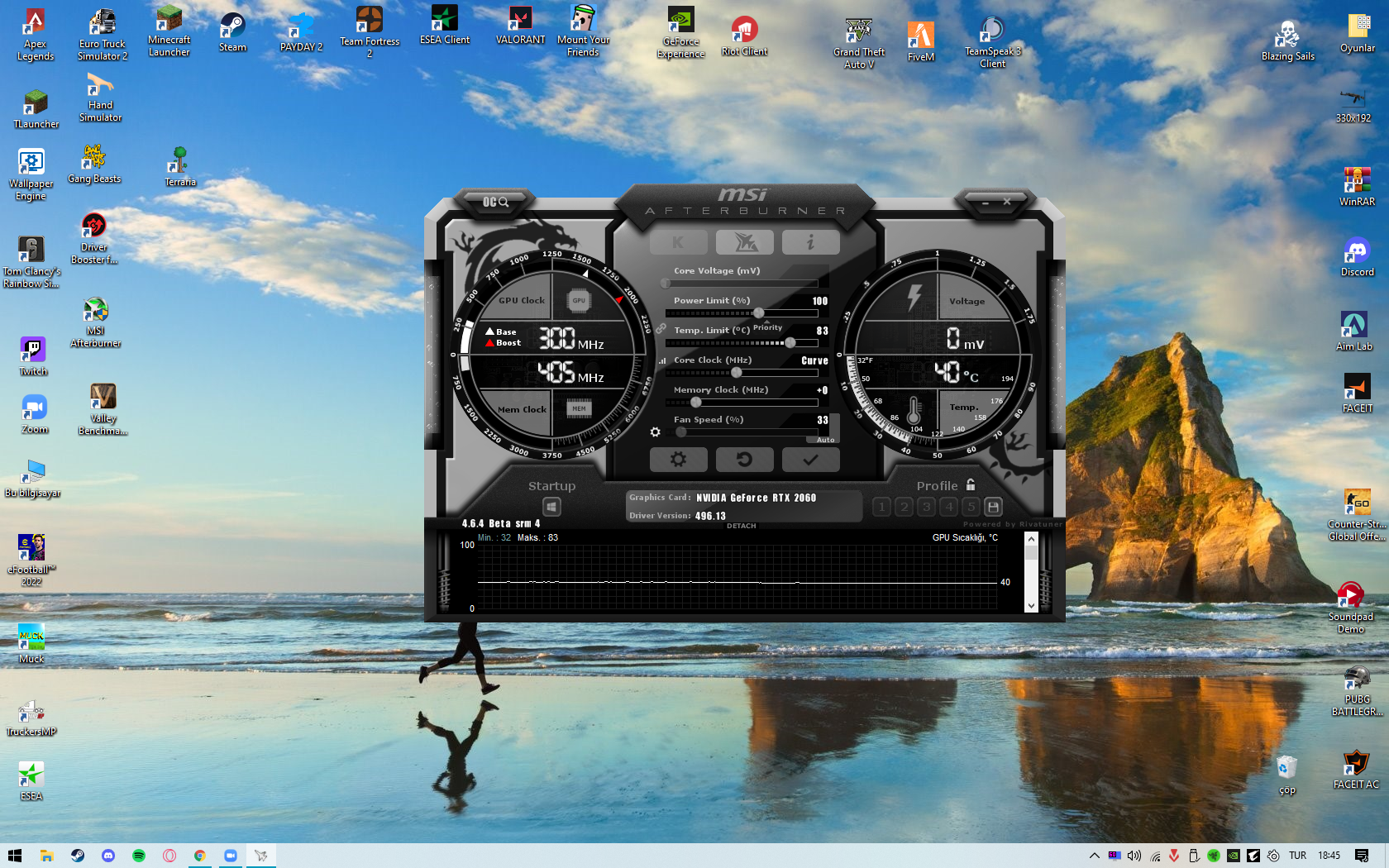Screen dimensions: 1389x868
Task: Click the FACEIT AC desktop icon
Action: (x=1356, y=770)
